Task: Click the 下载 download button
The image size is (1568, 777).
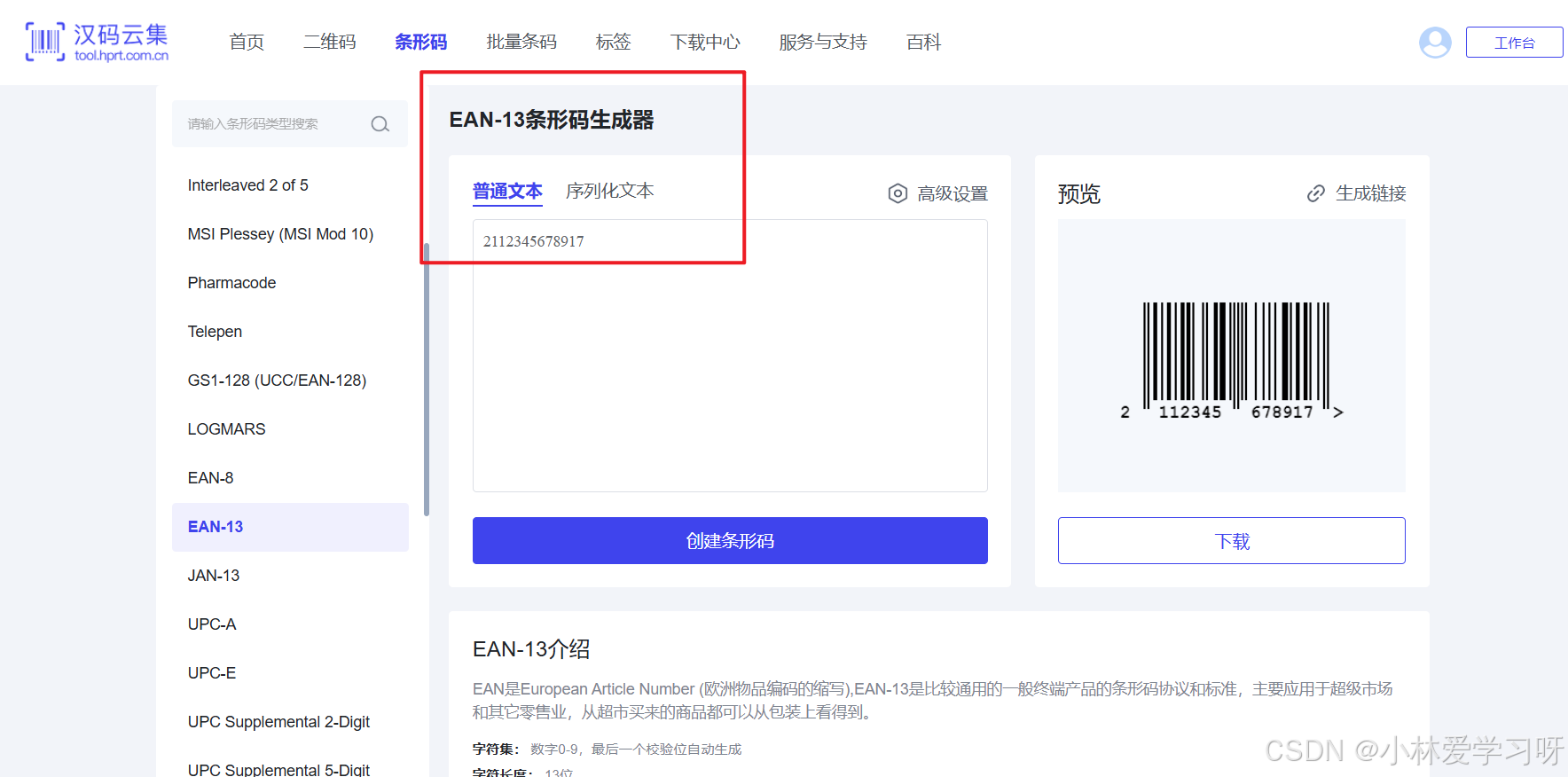Action: [1232, 541]
